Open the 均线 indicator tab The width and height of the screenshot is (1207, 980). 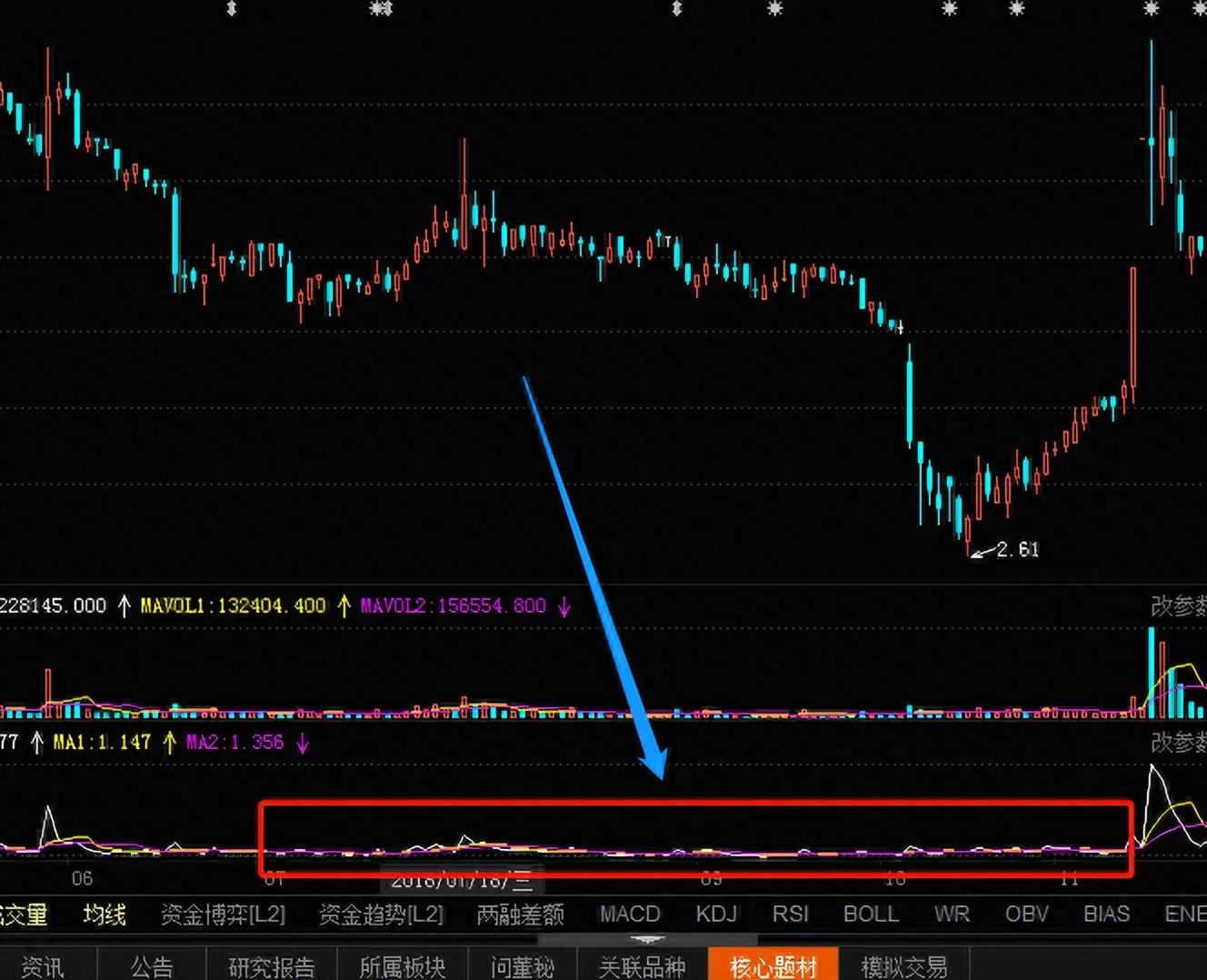tap(105, 914)
